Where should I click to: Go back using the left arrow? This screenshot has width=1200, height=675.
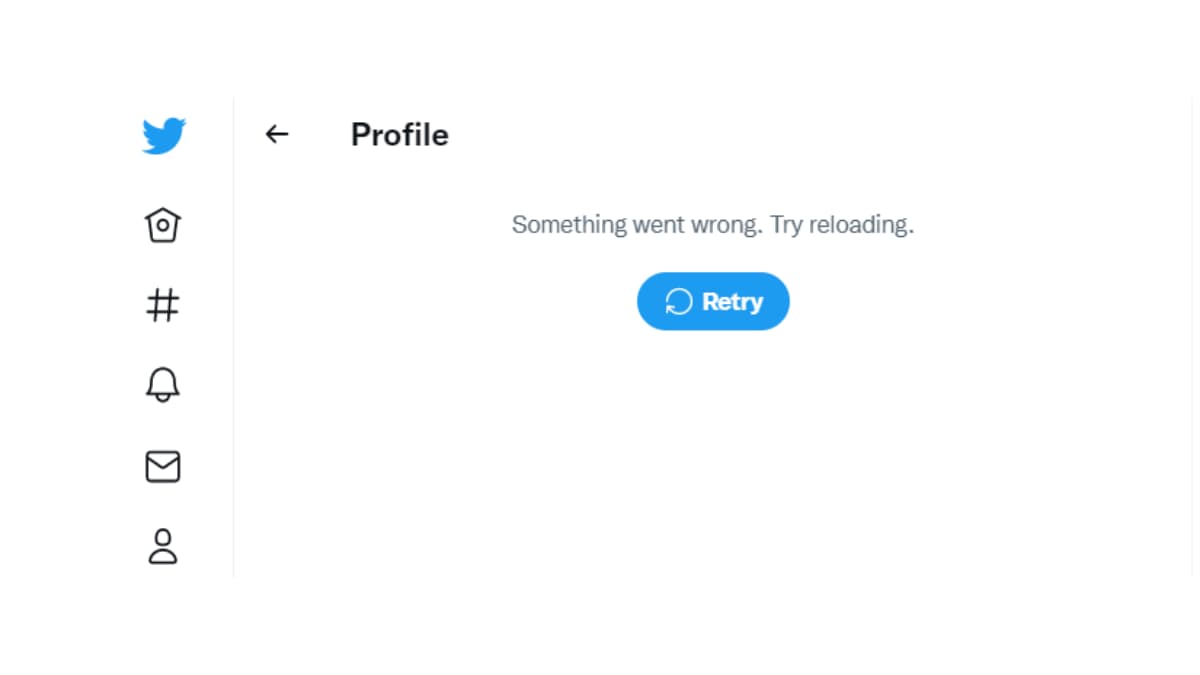pos(277,134)
